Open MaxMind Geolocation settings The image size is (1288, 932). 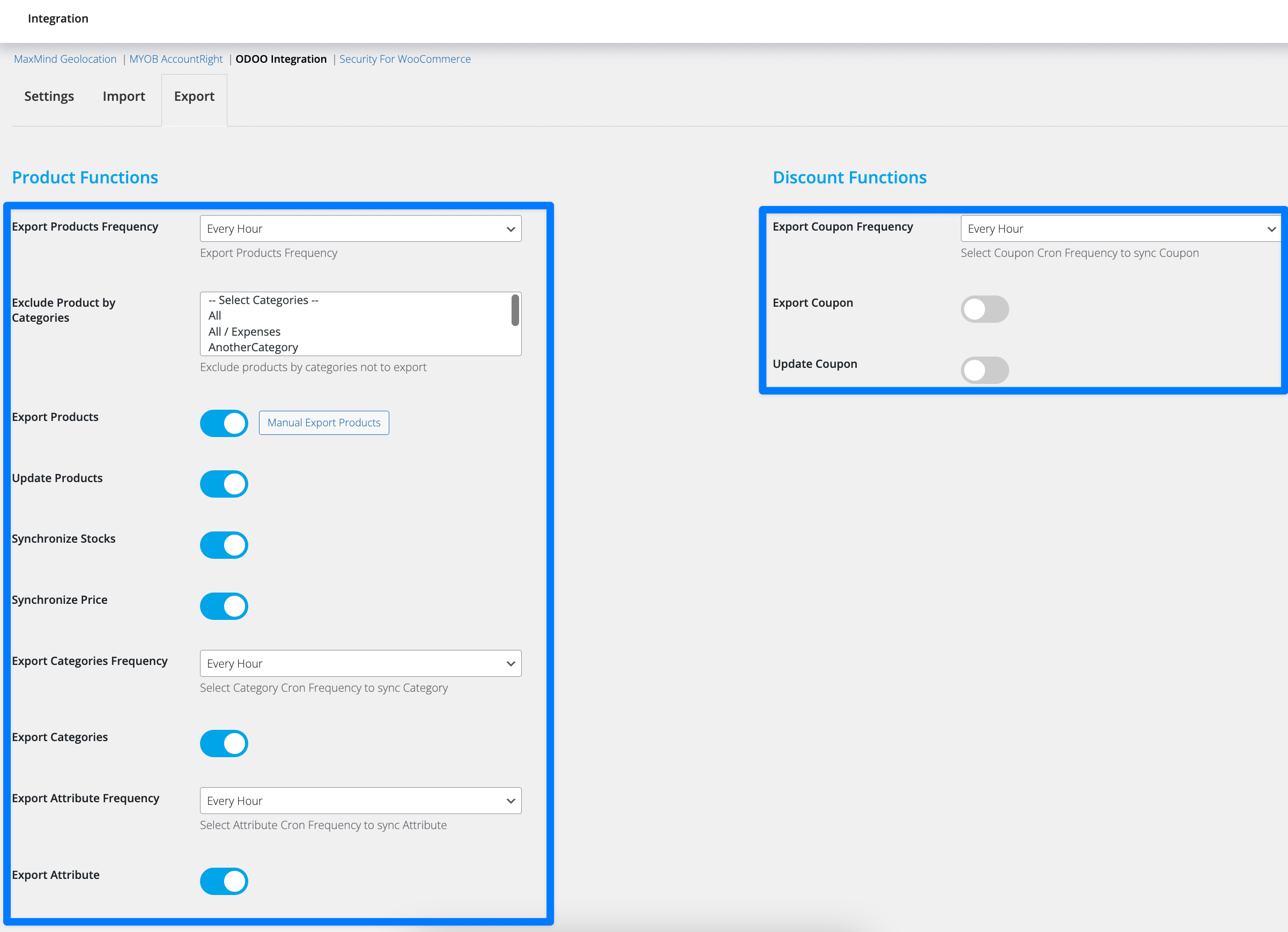point(65,58)
